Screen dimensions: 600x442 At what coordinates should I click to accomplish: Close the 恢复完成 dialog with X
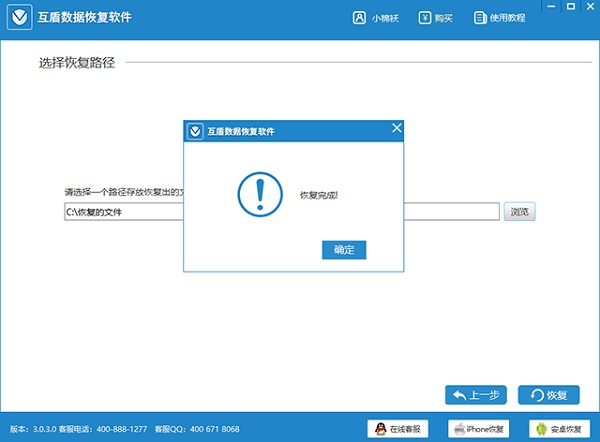coord(396,129)
